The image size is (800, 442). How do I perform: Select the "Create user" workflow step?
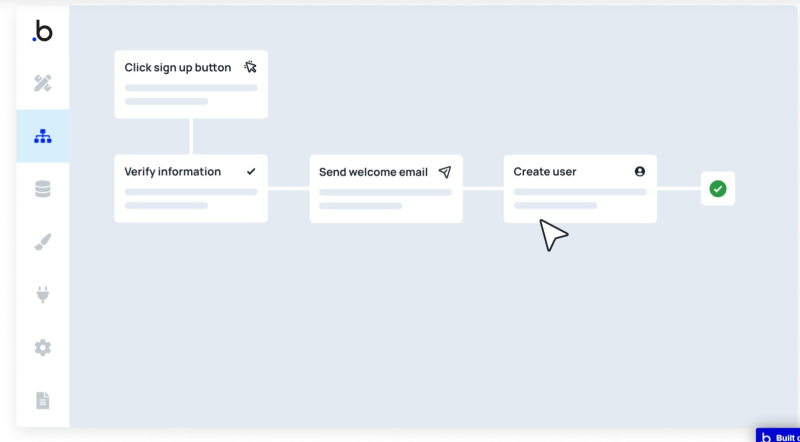pyautogui.click(x=580, y=189)
